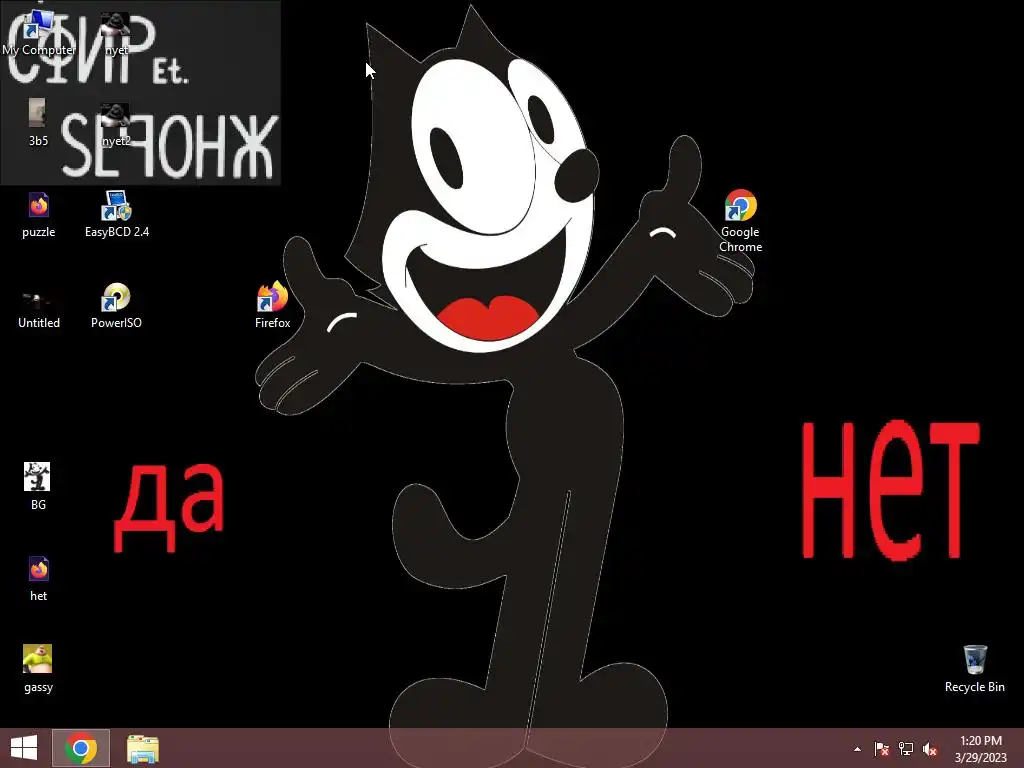Select the Google Chrome desktop shortcut
Screen dimensions: 1024x768
[740, 221]
